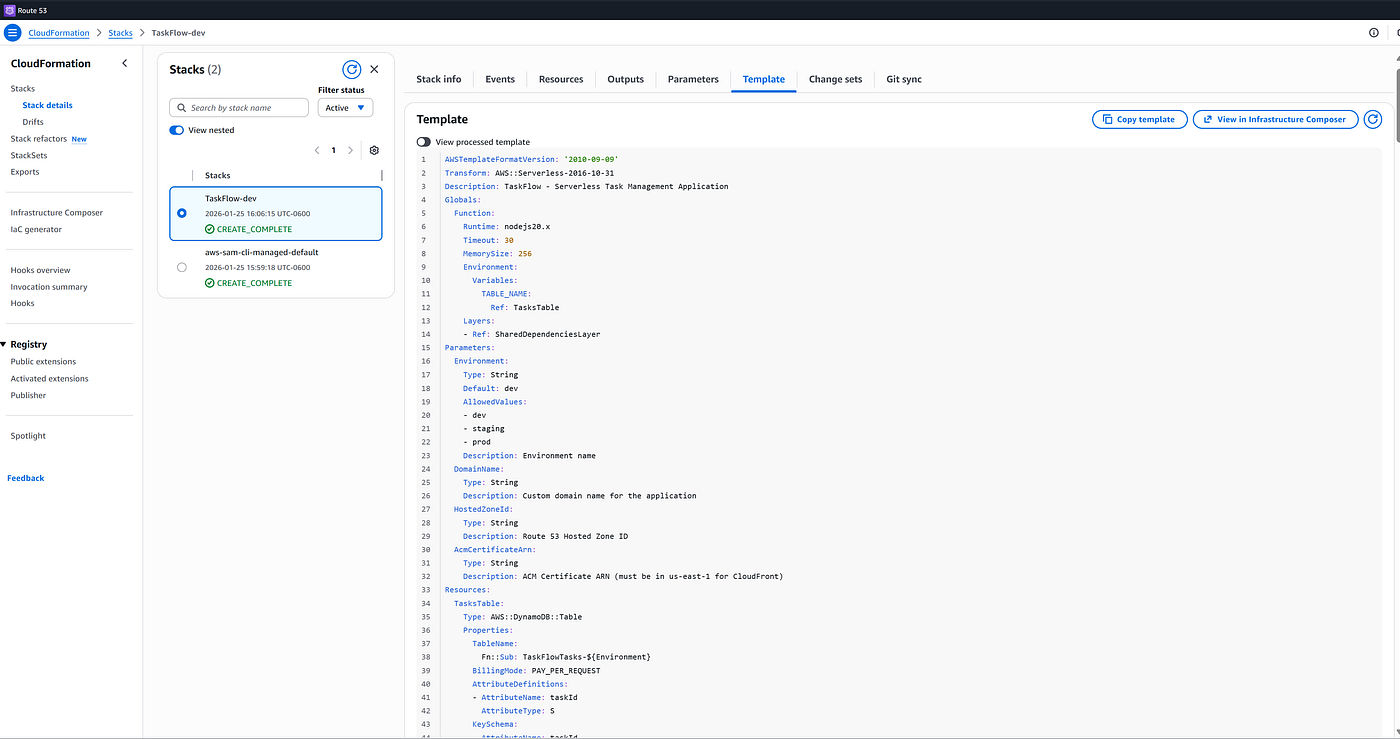Select the Template tab
This screenshot has width=1400, height=739.
(x=764, y=79)
